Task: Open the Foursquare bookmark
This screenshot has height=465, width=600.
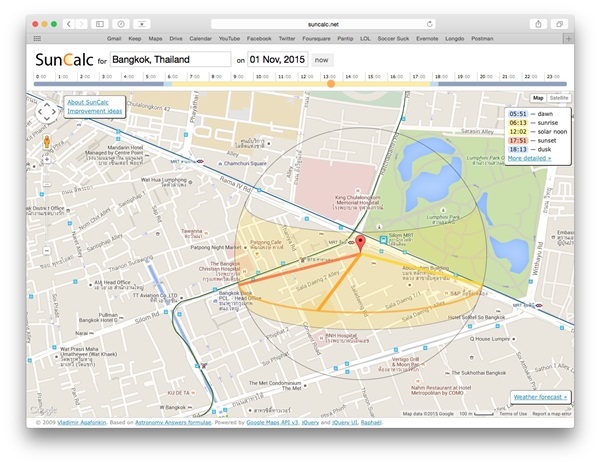Action: 316,39
